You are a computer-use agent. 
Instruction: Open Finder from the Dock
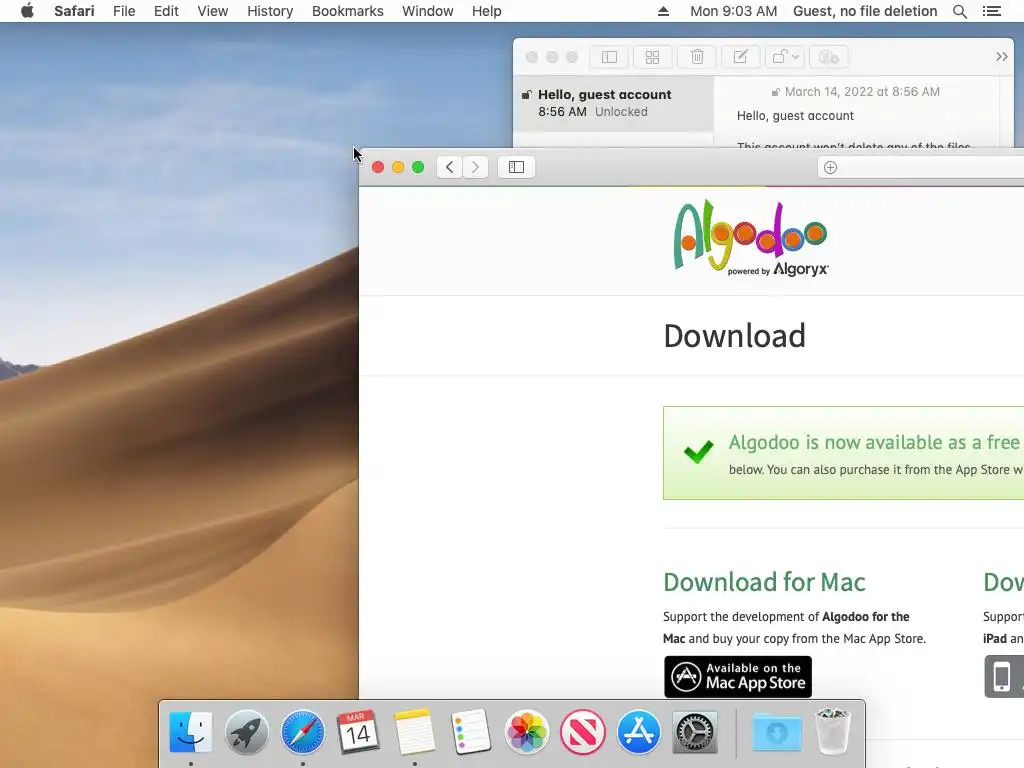click(x=190, y=732)
